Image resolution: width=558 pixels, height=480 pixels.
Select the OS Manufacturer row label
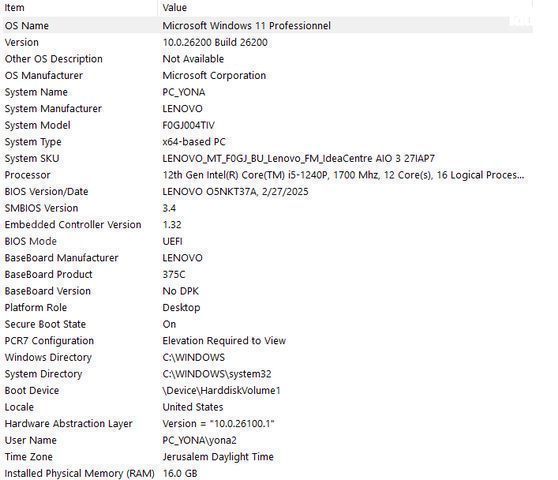43,75
